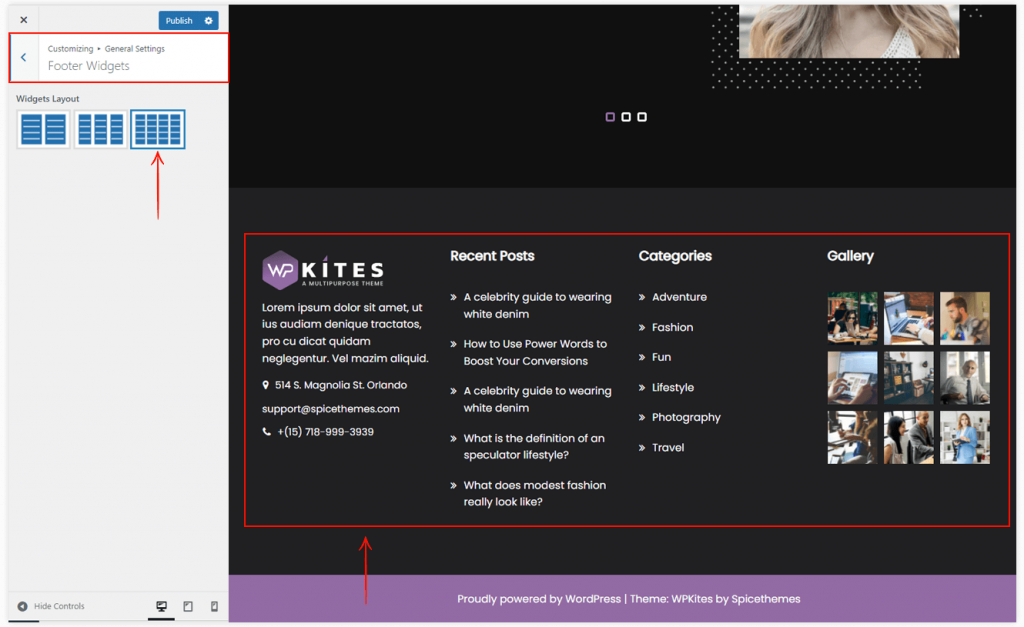Click phone number +(15) 718-999-3939

point(325,432)
